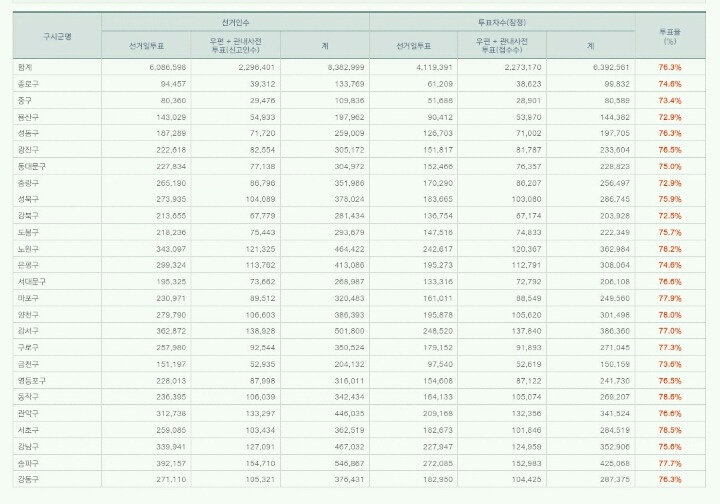Select the 강서구 election-day electorate 362,872
Image resolution: width=720 pixels, height=504 pixels.
coord(171,331)
